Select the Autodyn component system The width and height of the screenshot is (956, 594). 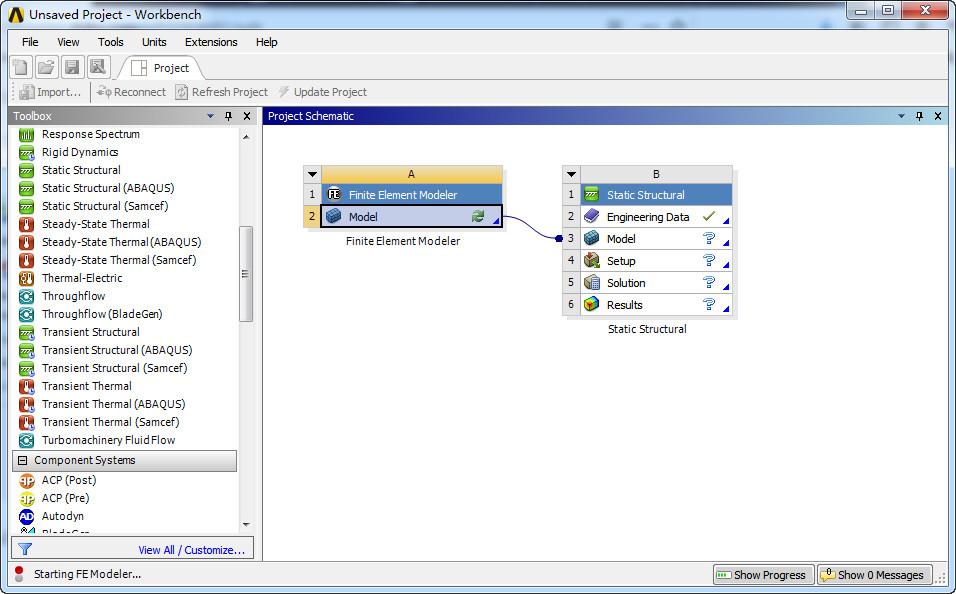(62, 516)
